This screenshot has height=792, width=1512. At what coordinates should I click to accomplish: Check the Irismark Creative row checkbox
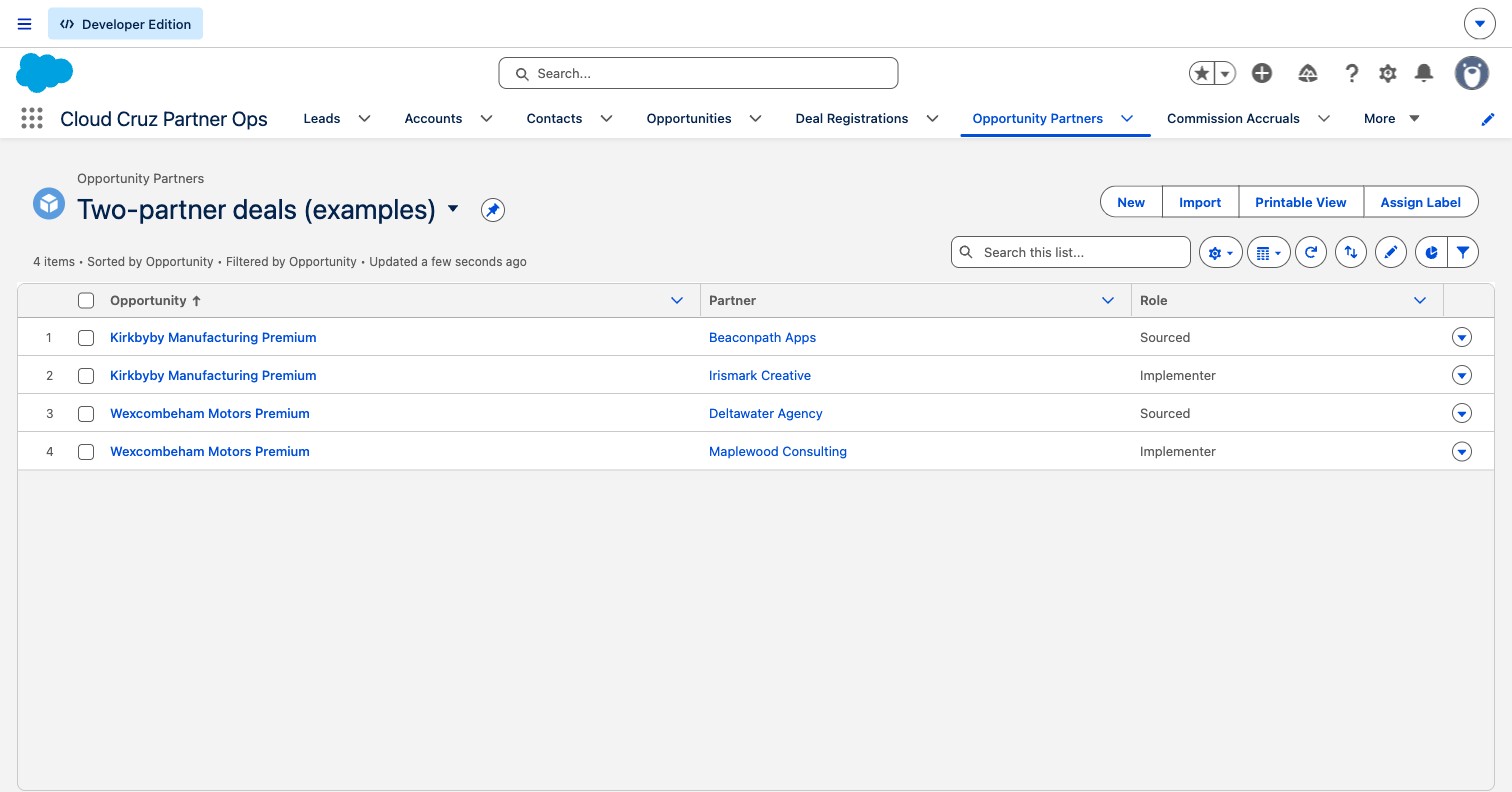coord(86,376)
